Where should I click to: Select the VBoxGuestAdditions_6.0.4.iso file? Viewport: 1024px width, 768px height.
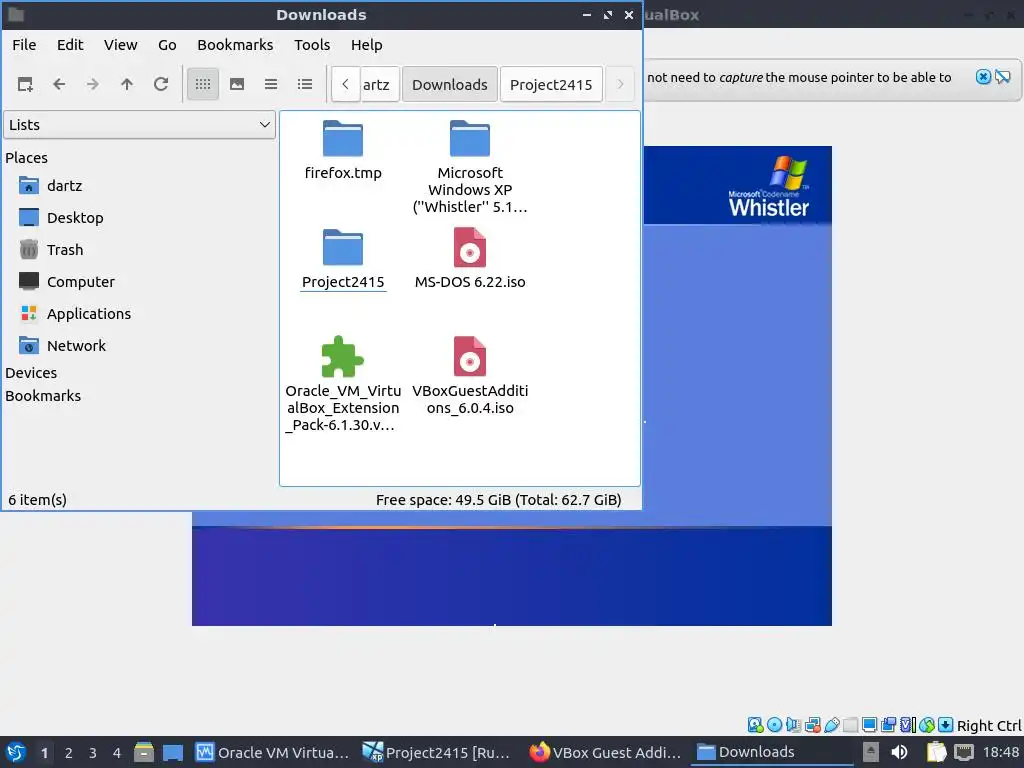click(x=470, y=376)
